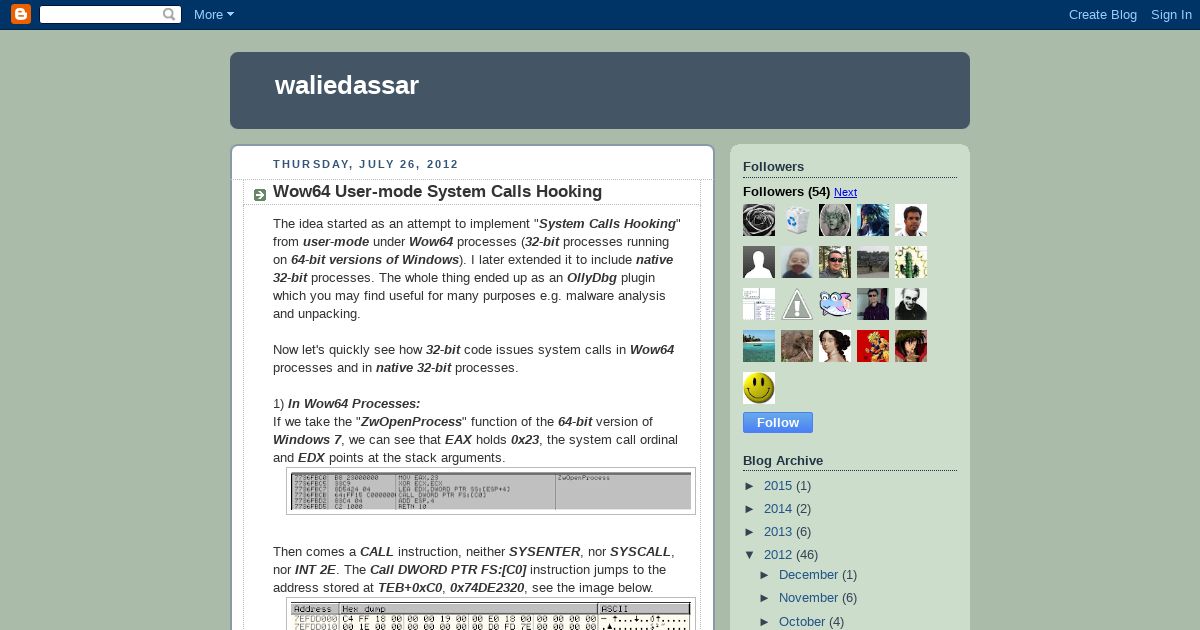Expand the 2015 archive triangle
Image resolution: width=1200 pixels, height=630 pixels.
pos(751,486)
